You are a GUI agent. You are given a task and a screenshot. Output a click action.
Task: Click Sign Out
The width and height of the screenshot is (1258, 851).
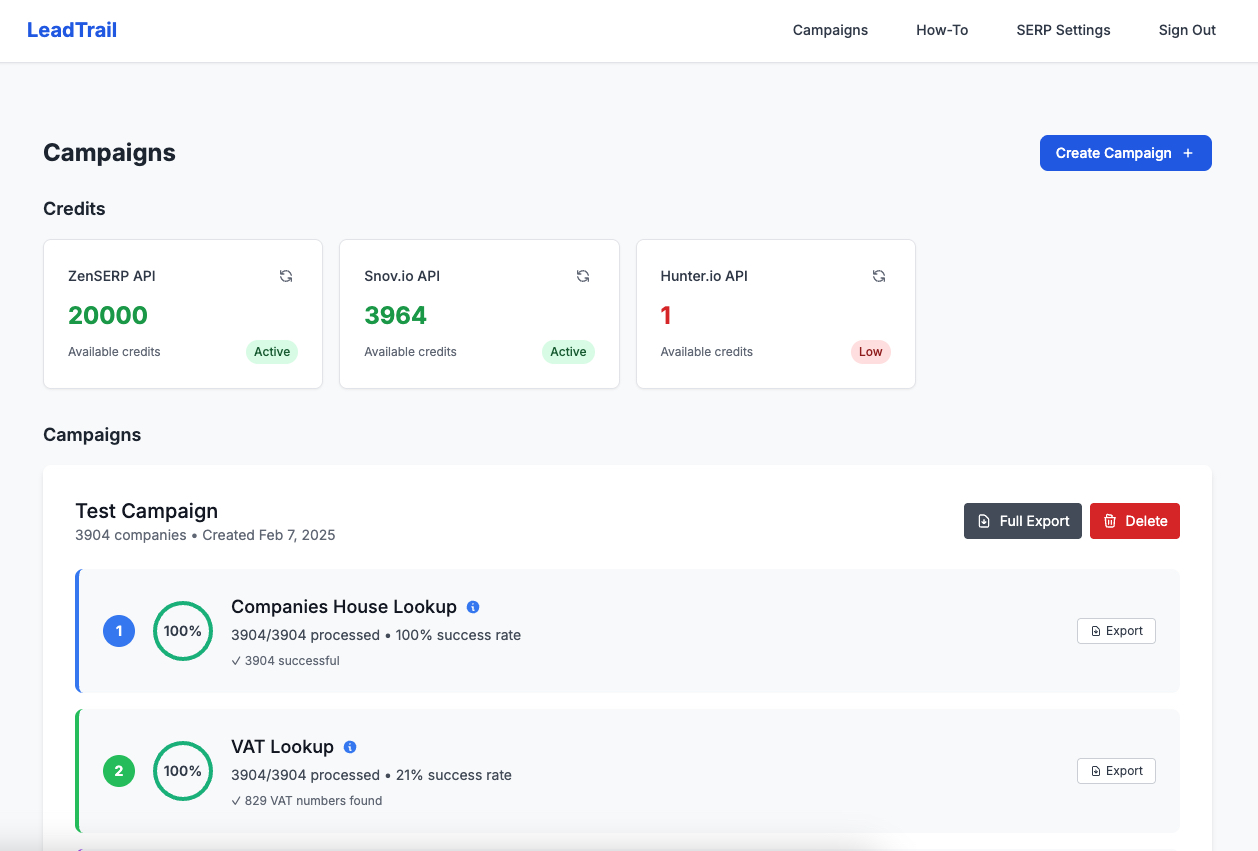point(1187,30)
